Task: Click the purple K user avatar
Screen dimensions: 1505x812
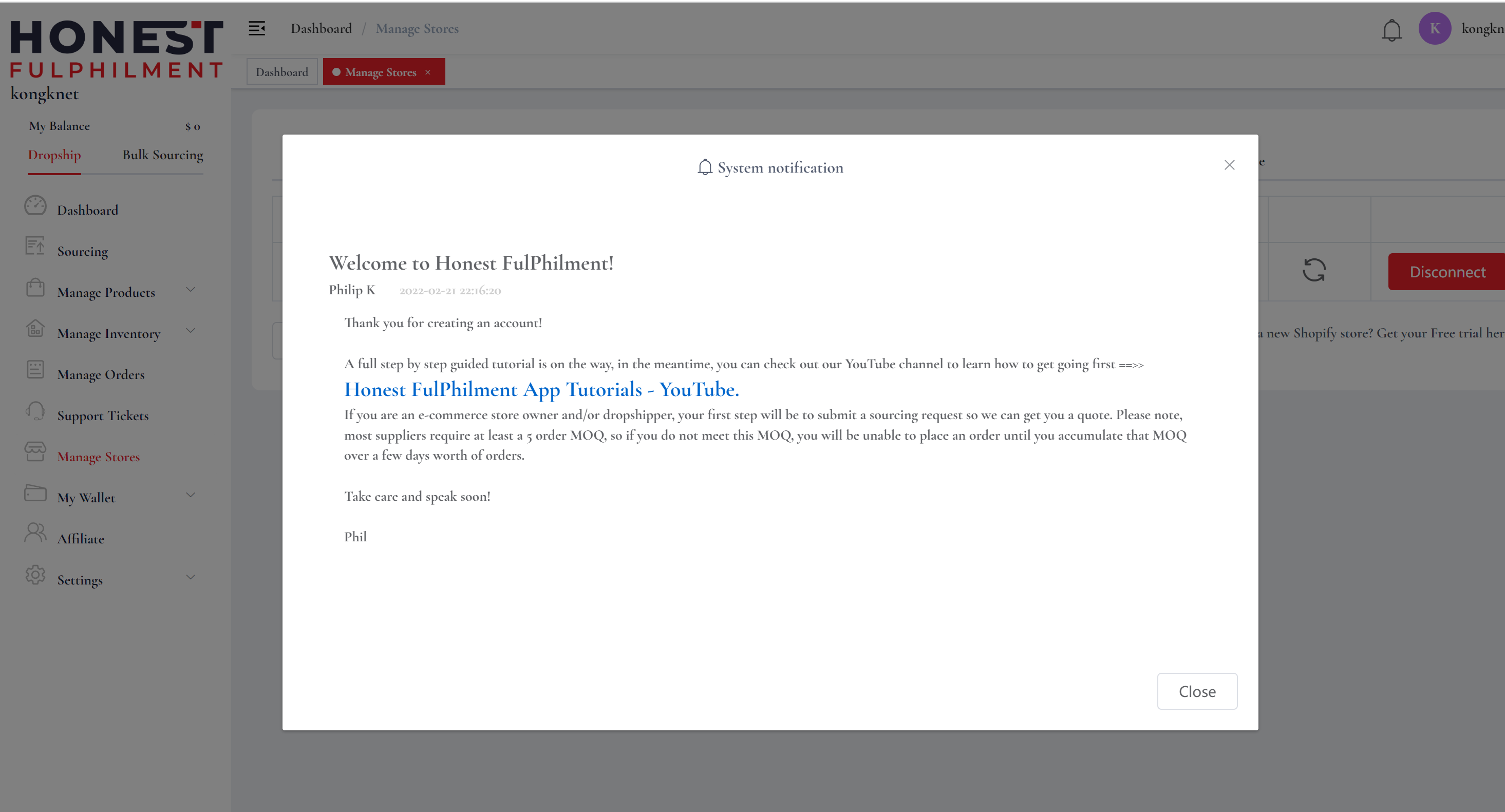Action: pos(1434,29)
